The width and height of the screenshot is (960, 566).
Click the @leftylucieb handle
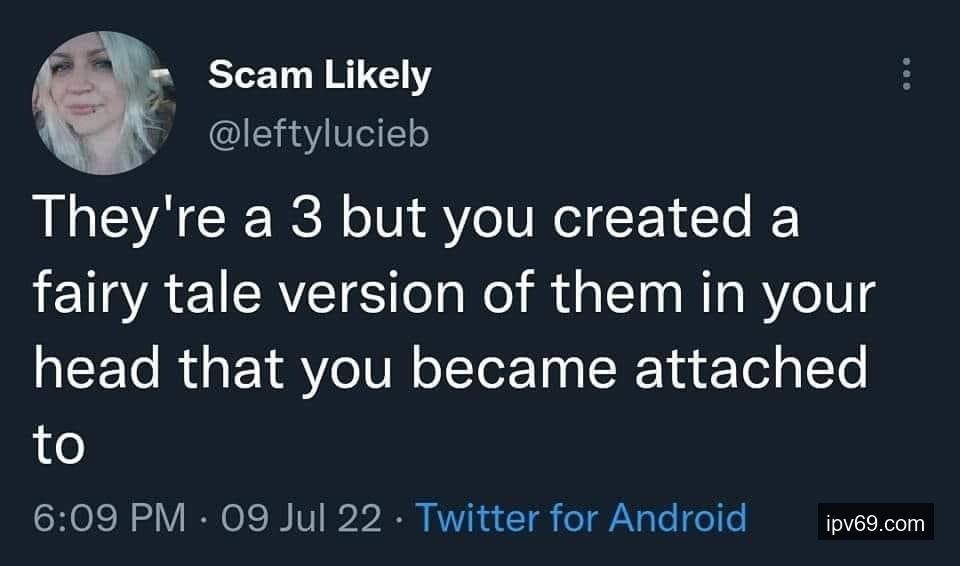319,133
